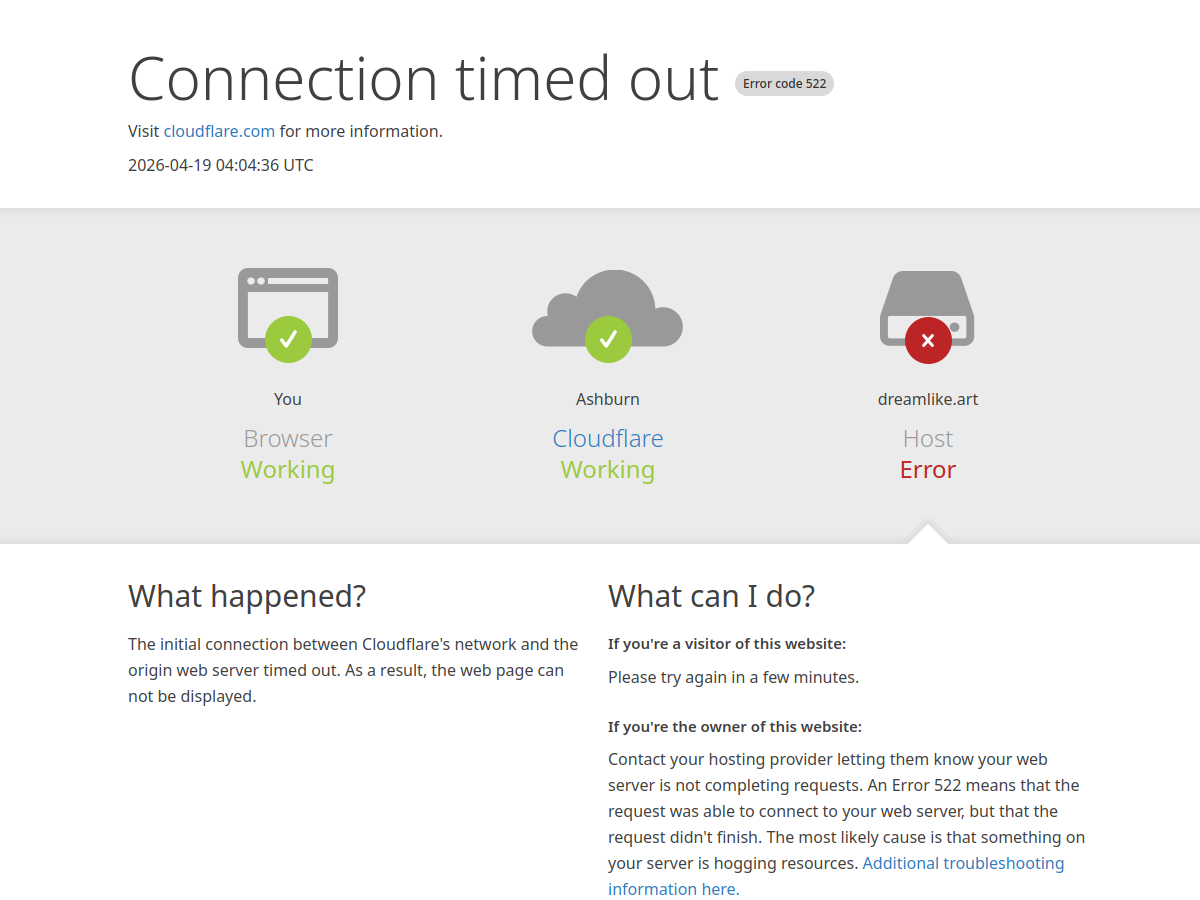The height and width of the screenshot is (900, 1200).
Task: Select the Error code 522 badge
Action: pos(784,83)
